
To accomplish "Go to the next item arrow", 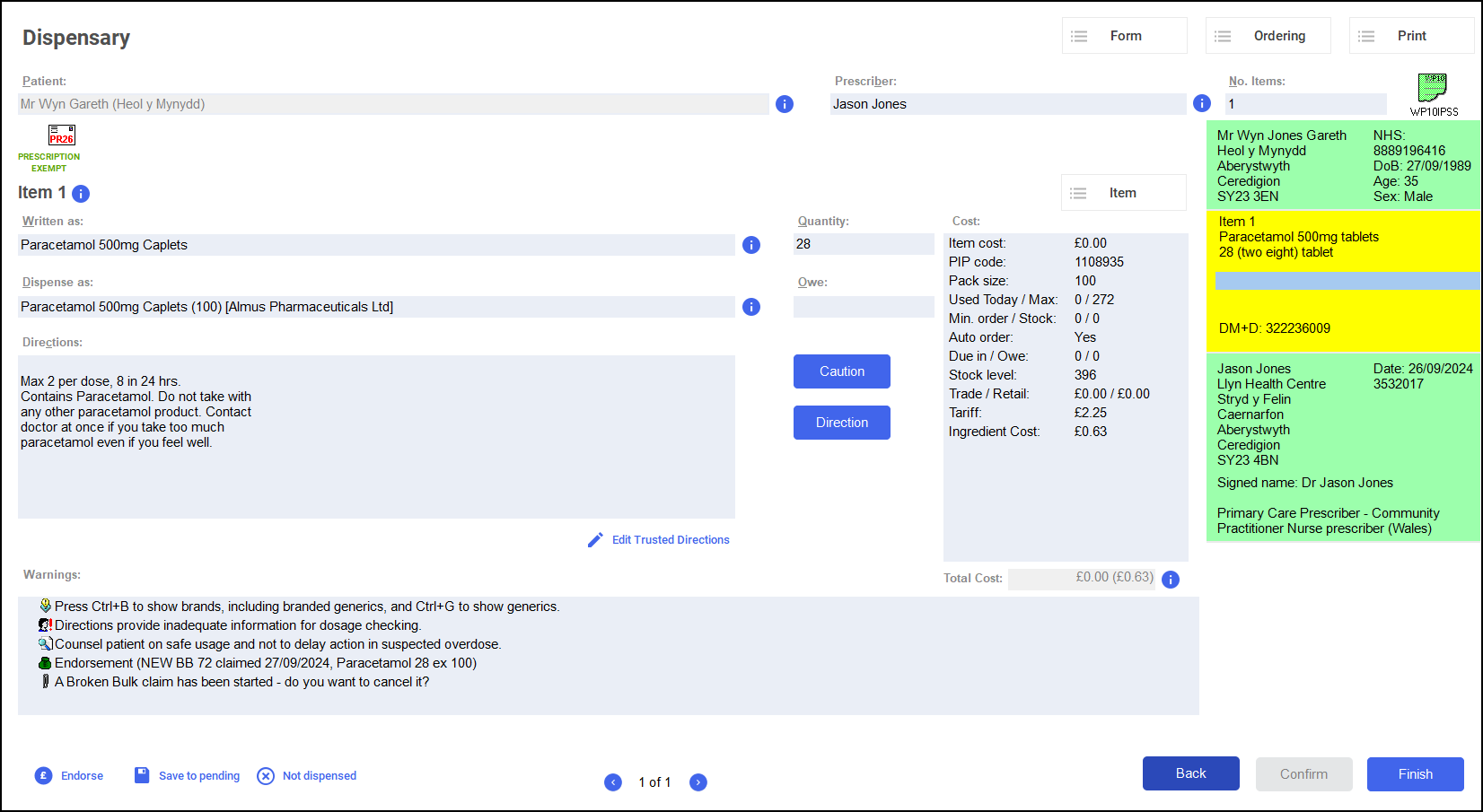I will pyautogui.click(x=698, y=782).
